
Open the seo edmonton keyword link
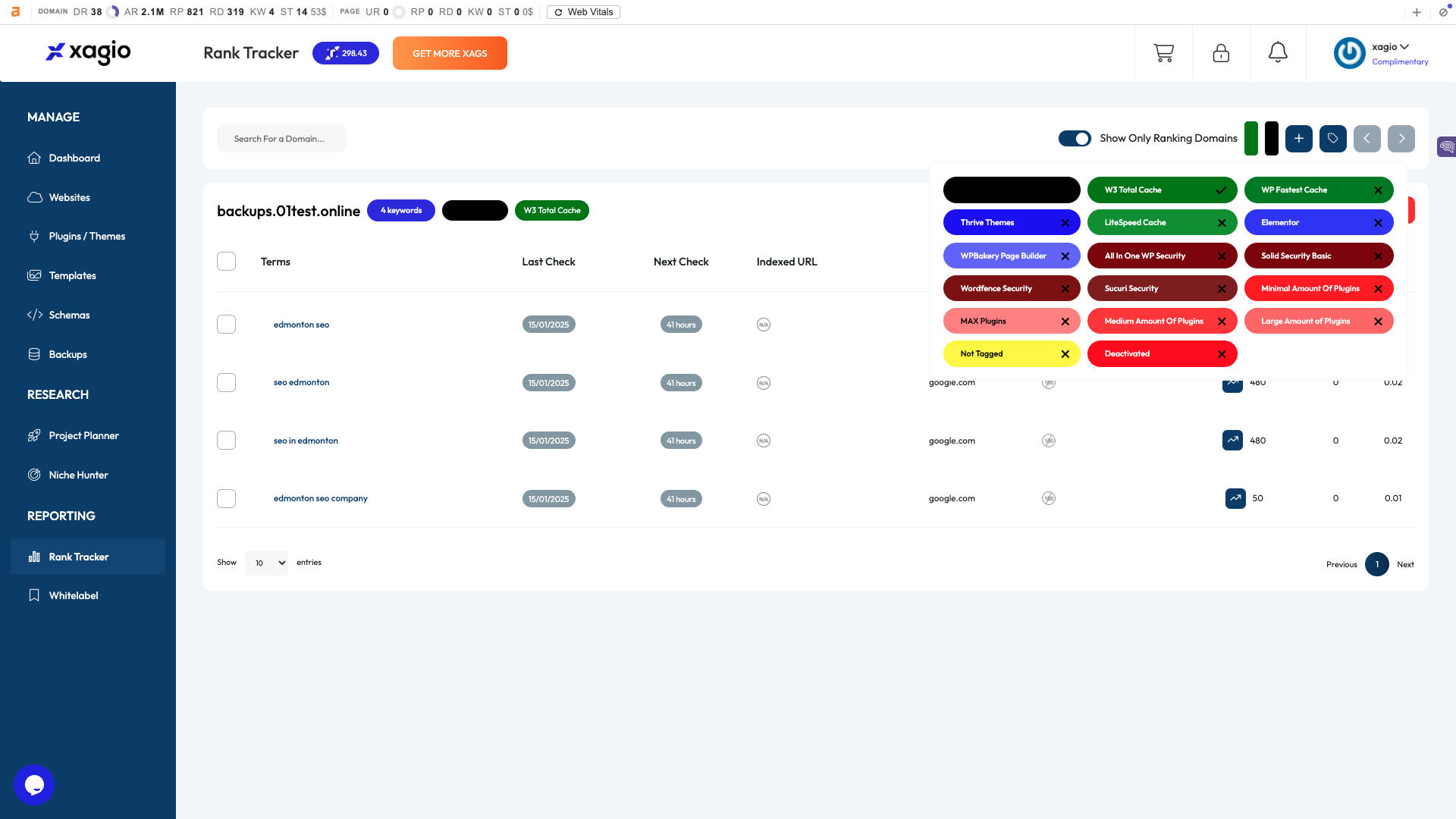pos(301,382)
